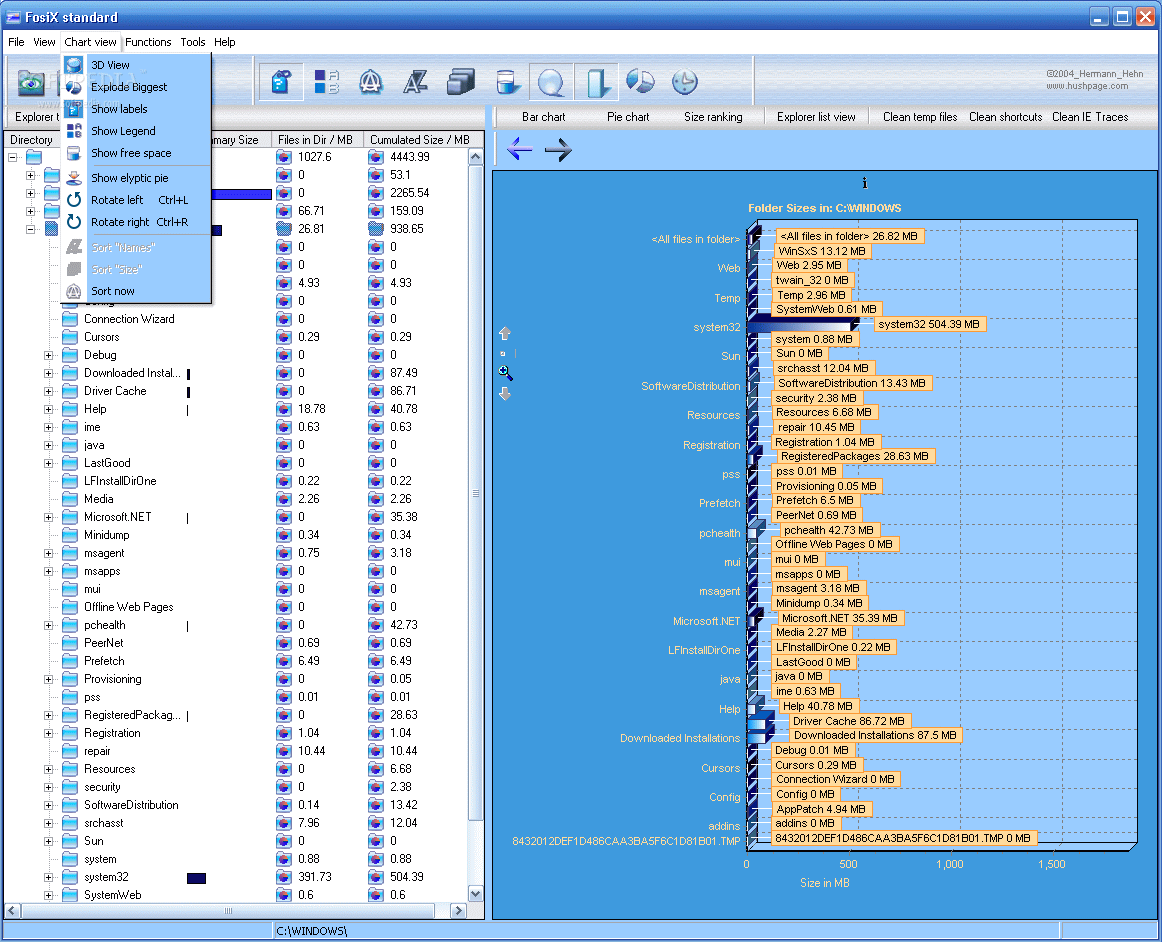Screen dimensions: 1162x942
Task: Open the Help menu
Action: pyautogui.click(x=225, y=42)
